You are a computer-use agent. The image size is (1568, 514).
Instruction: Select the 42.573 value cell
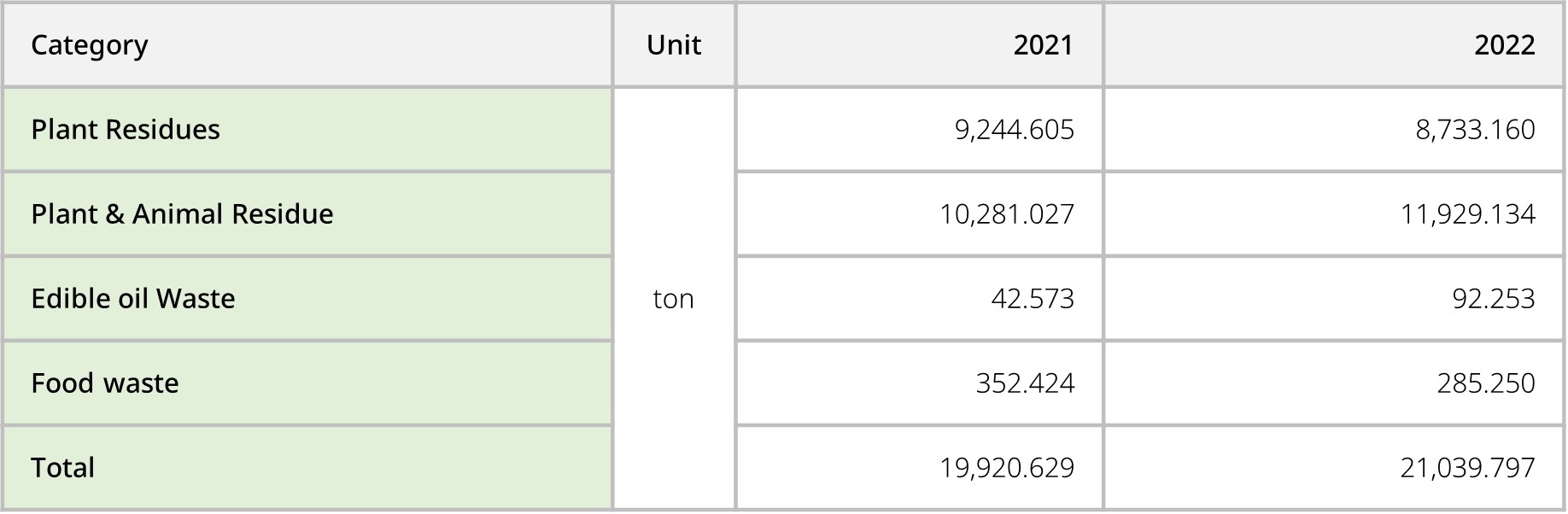(1033, 298)
